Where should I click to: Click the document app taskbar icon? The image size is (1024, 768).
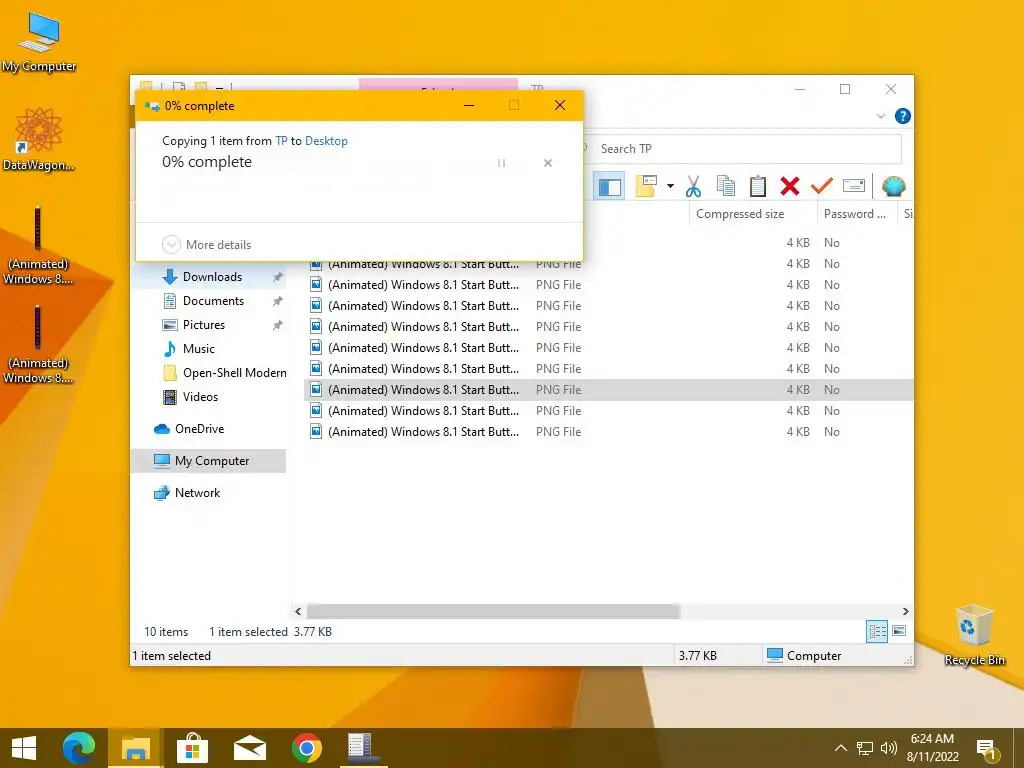(x=361, y=748)
